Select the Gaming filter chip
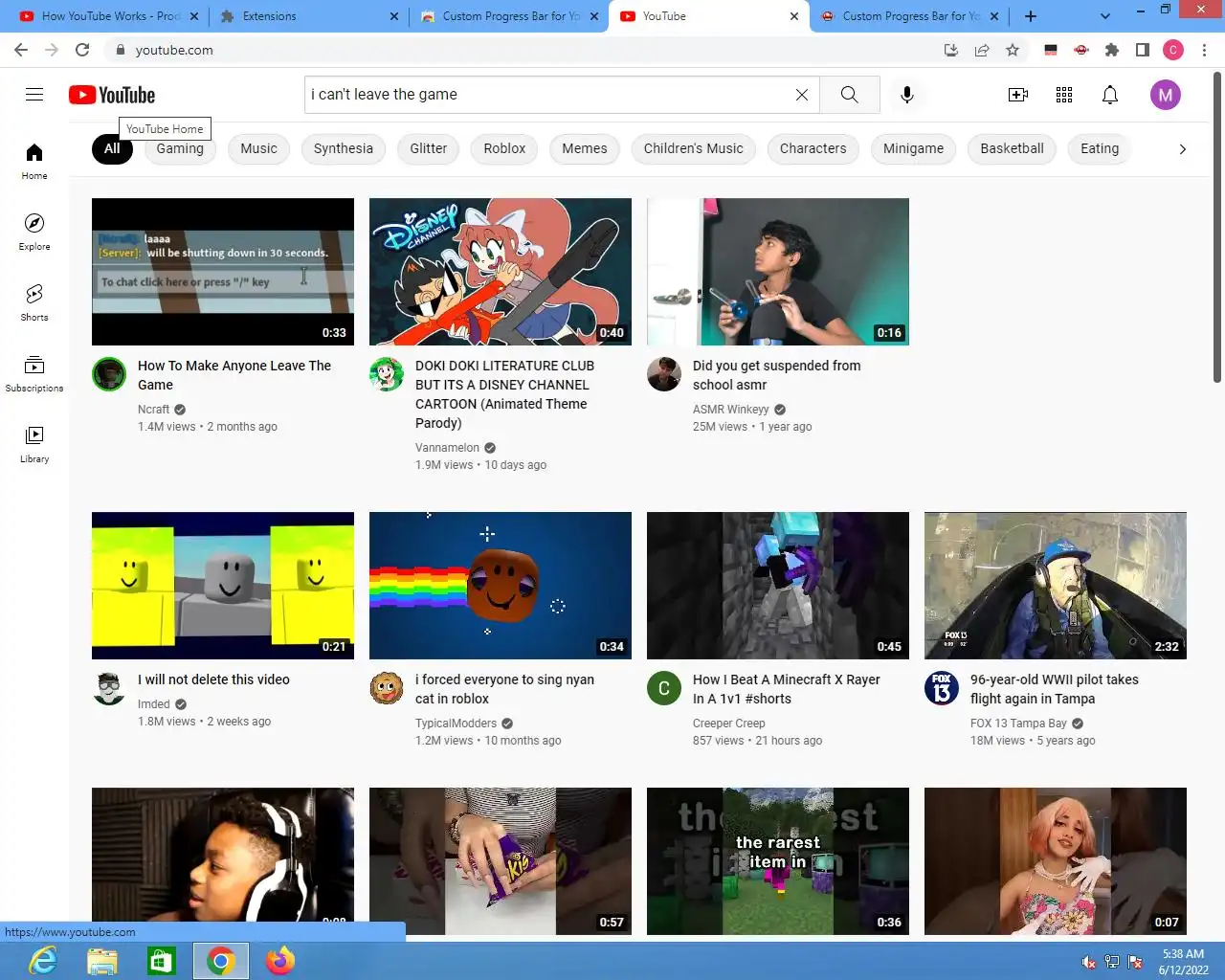Image resolution: width=1225 pixels, height=980 pixels. point(180,148)
